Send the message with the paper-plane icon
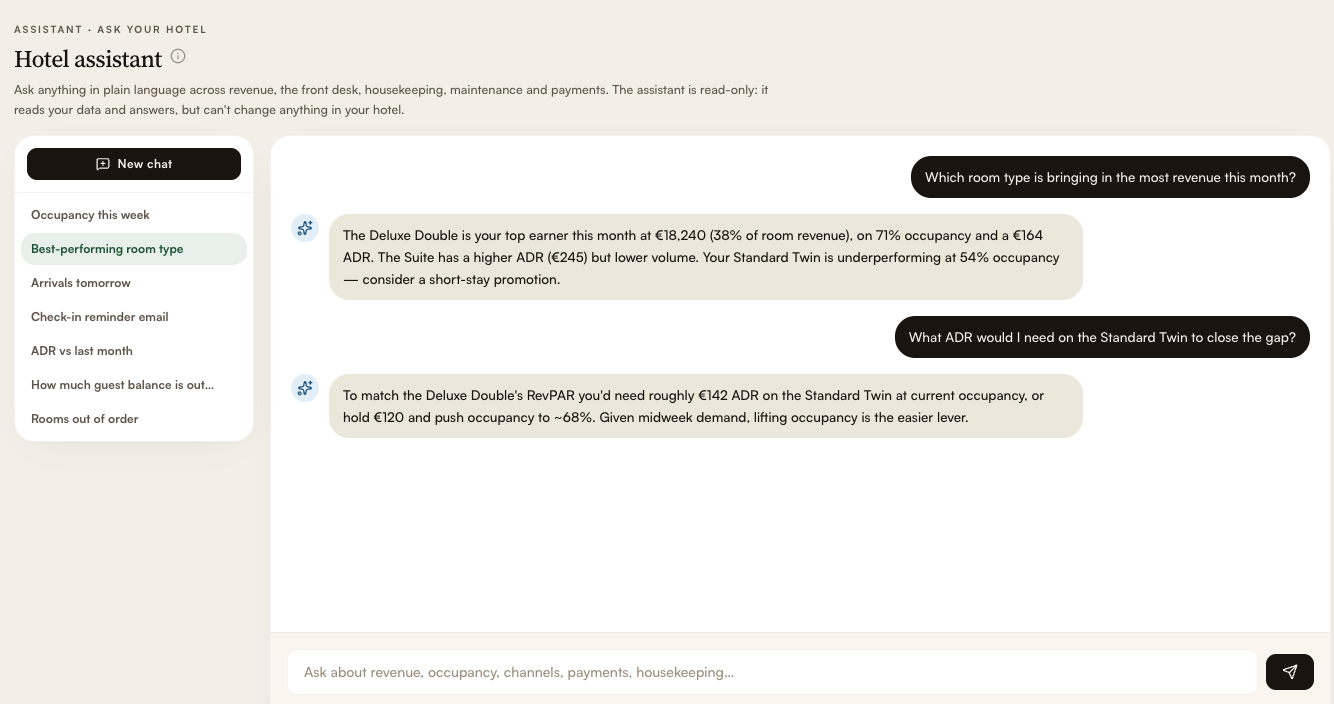1334x704 pixels. coord(1289,672)
